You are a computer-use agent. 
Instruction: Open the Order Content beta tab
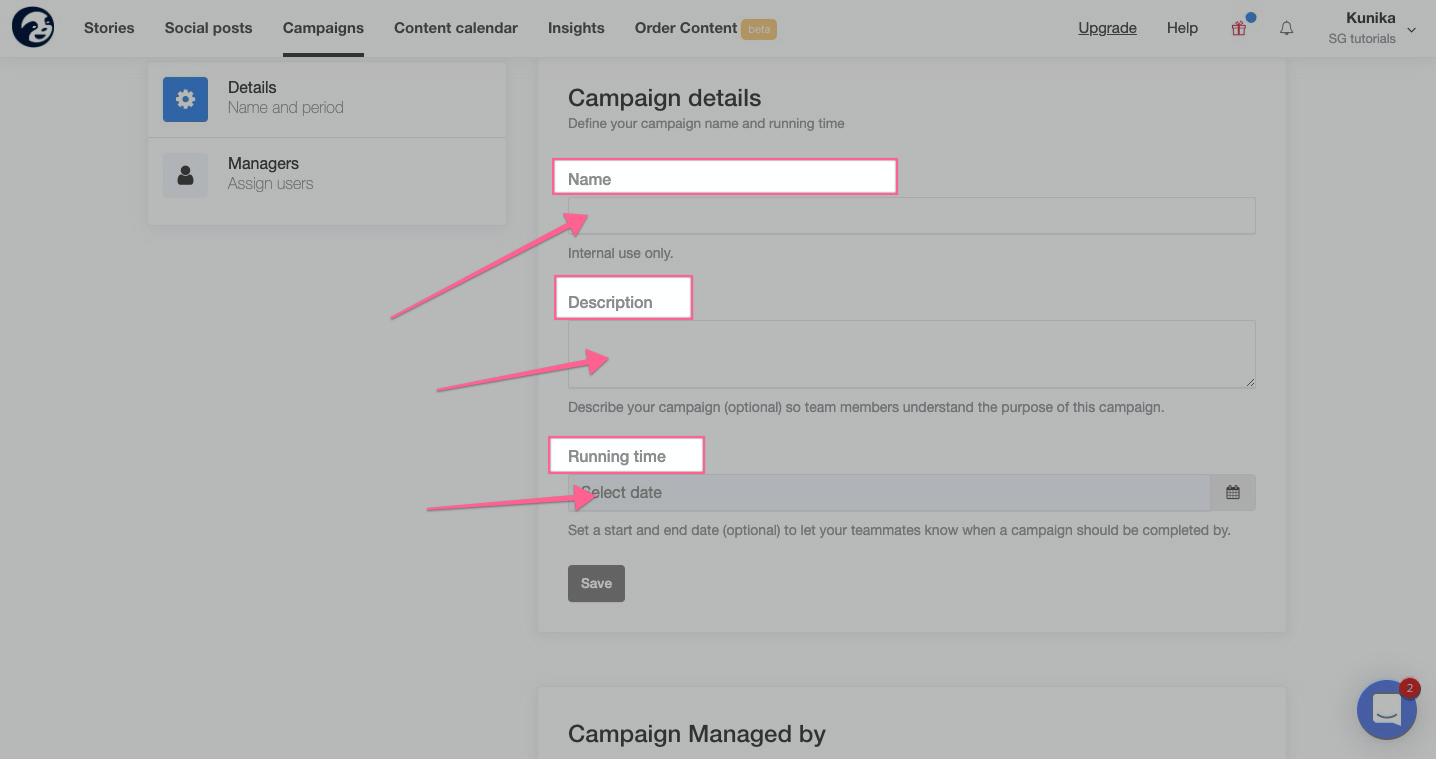pyautogui.click(x=705, y=28)
